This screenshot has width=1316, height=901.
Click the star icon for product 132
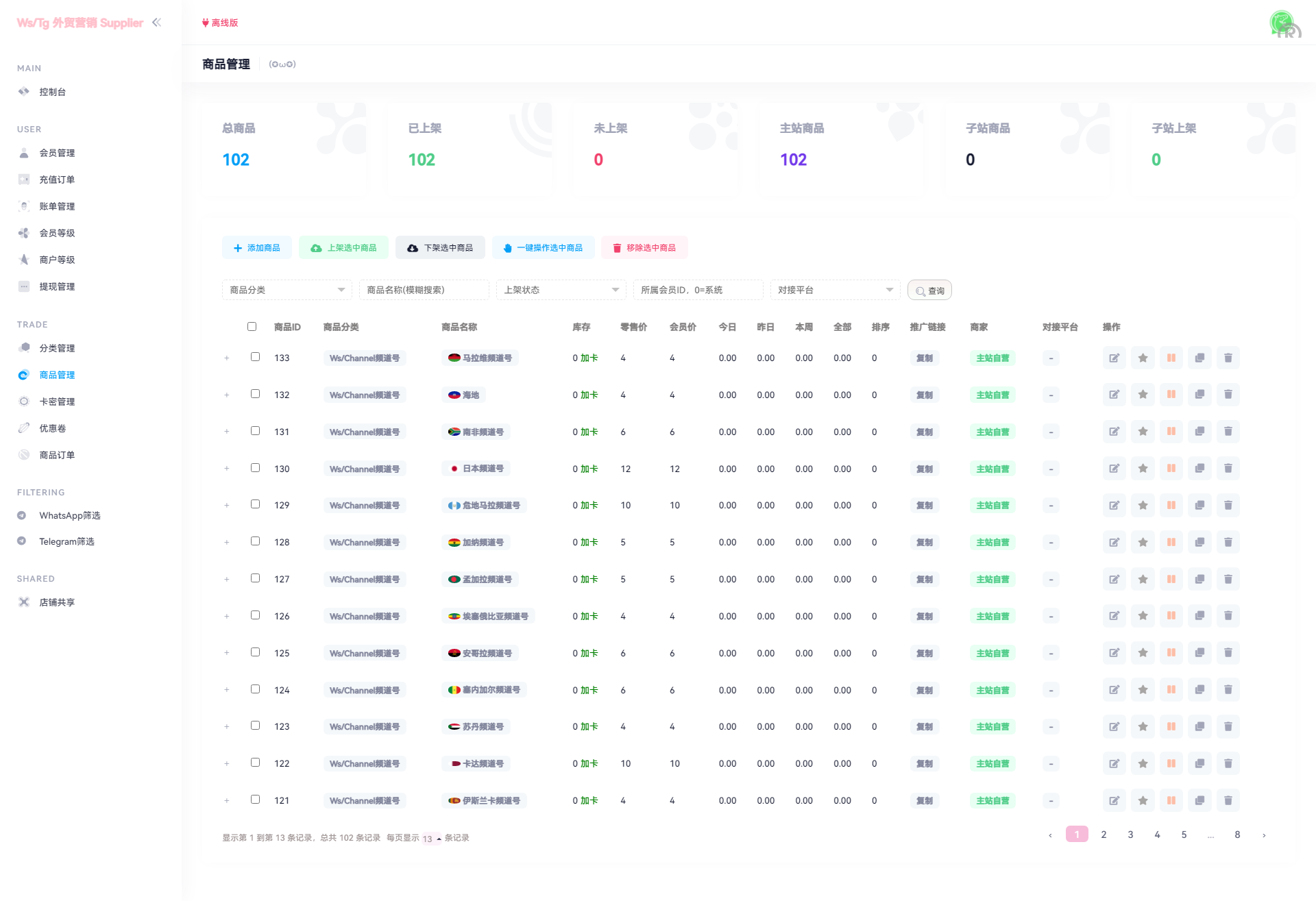(x=1143, y=395)
